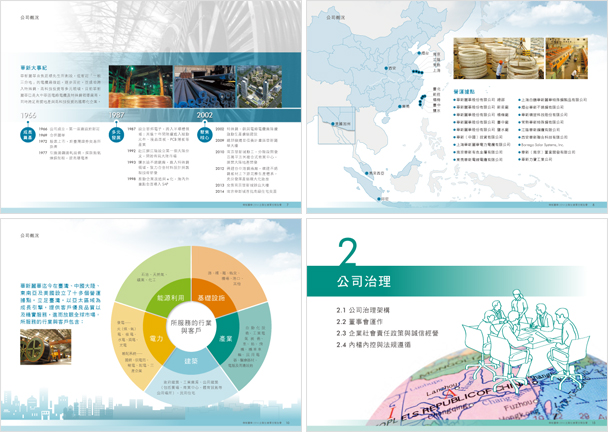Select the cable drum factory photo

[x=46, y=347]
